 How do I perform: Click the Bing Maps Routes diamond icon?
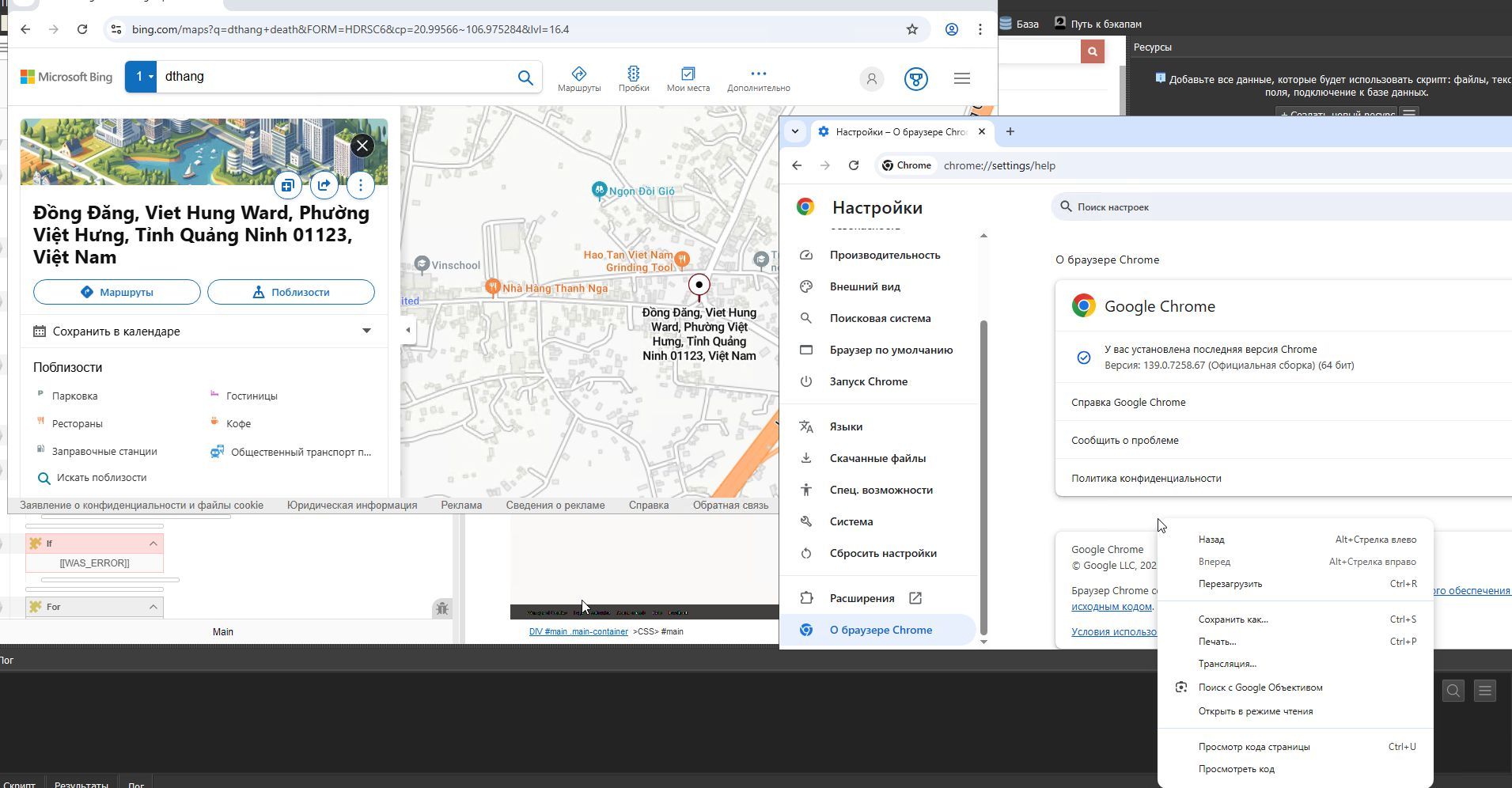tap(578, 74)
